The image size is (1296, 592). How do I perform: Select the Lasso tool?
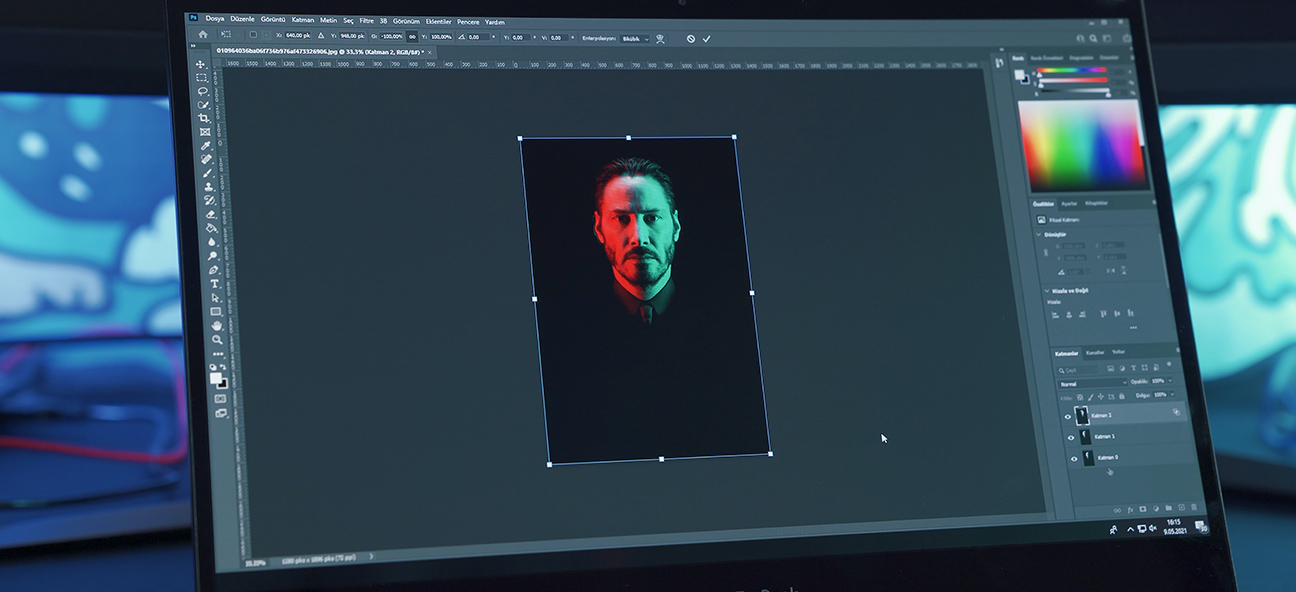coord(203,91)
